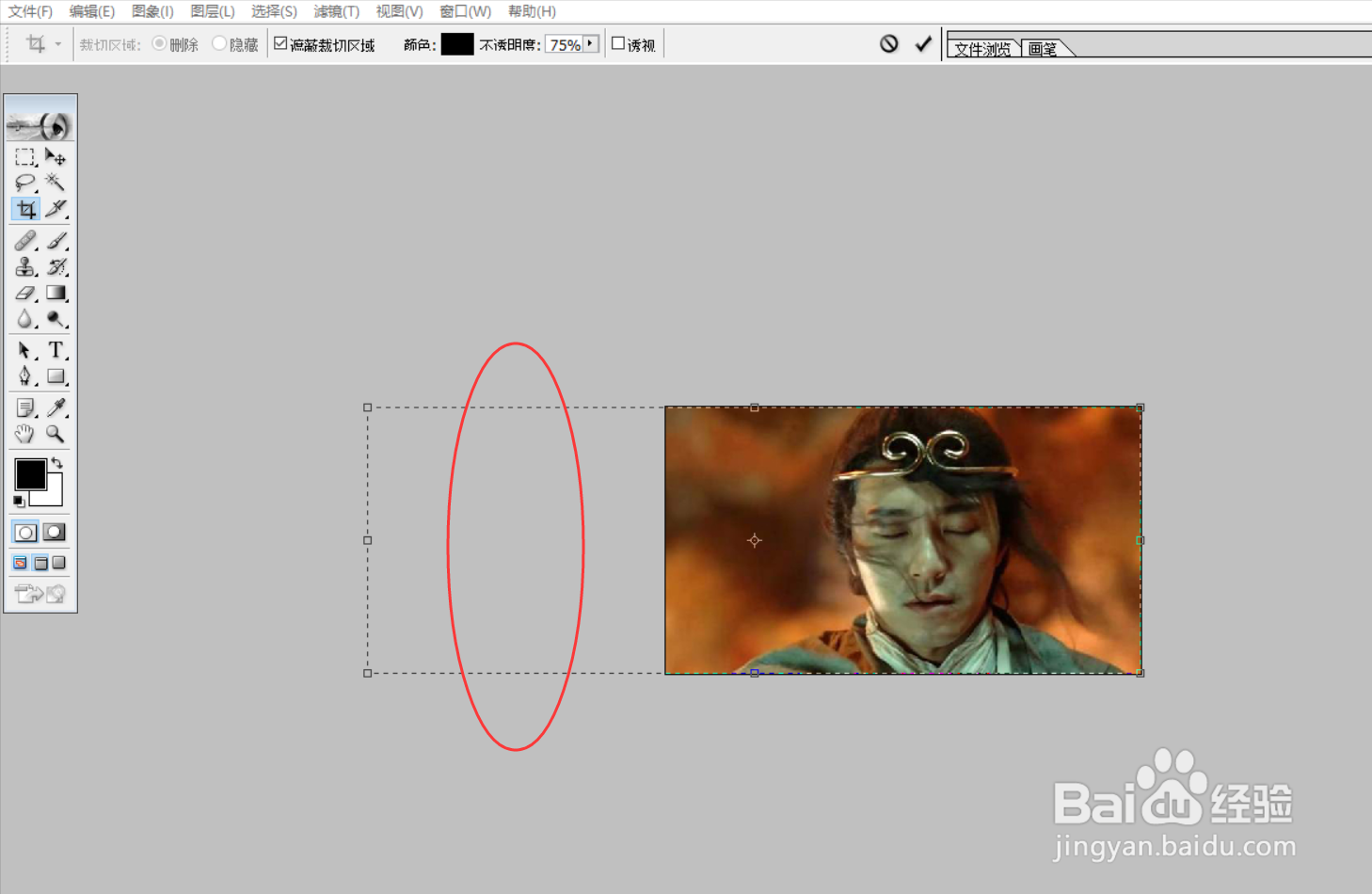
Task: Select the Magic Wand tool
Action: [56, 183]
